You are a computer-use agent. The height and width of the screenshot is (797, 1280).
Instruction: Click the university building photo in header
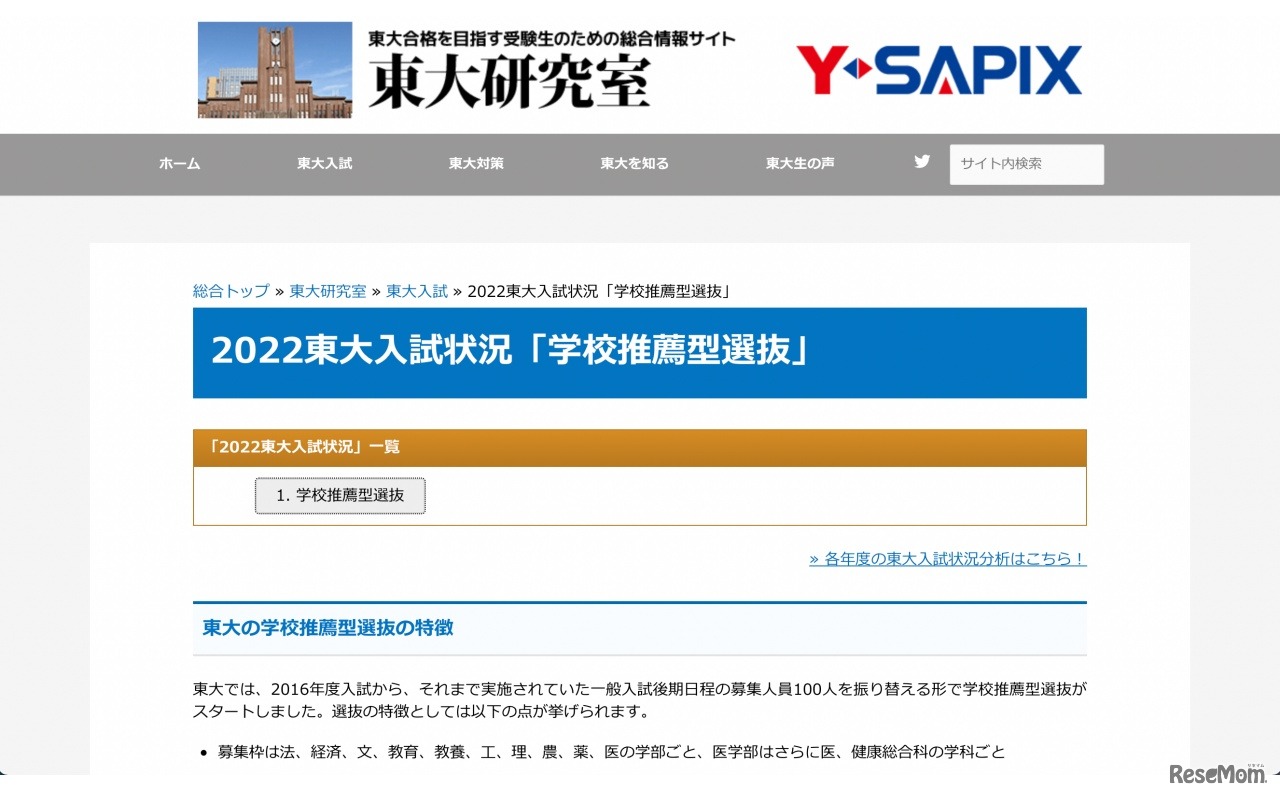[x=274, y=69]
